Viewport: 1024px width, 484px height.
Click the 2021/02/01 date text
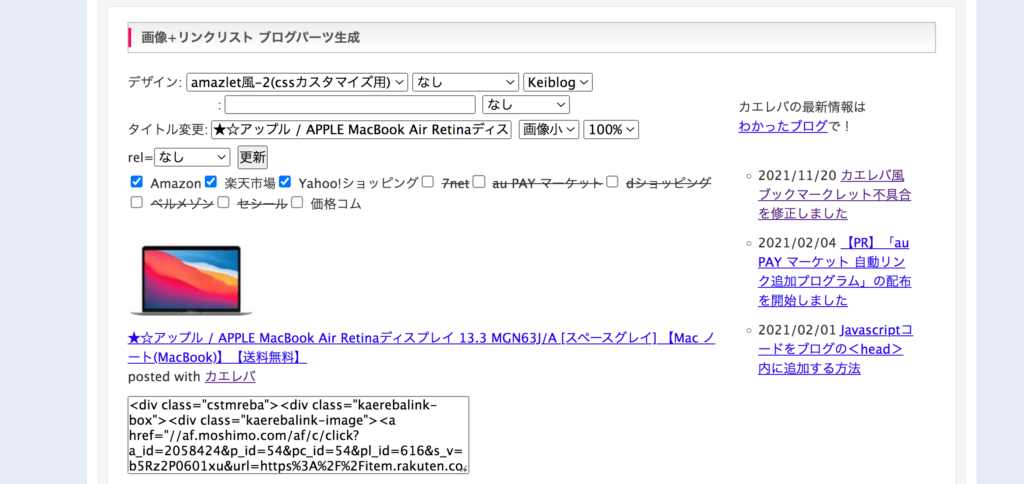tap(797, 331)
